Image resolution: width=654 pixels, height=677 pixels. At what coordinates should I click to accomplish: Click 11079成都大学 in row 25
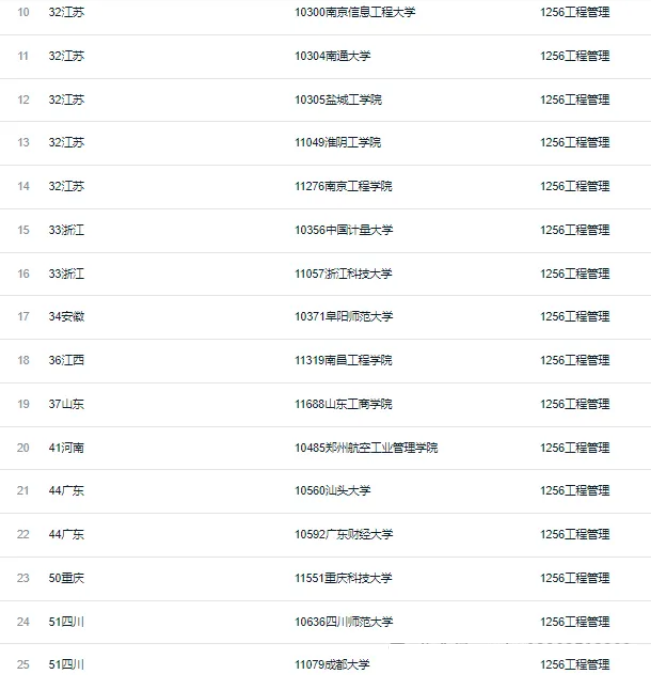tap(332, 664)
